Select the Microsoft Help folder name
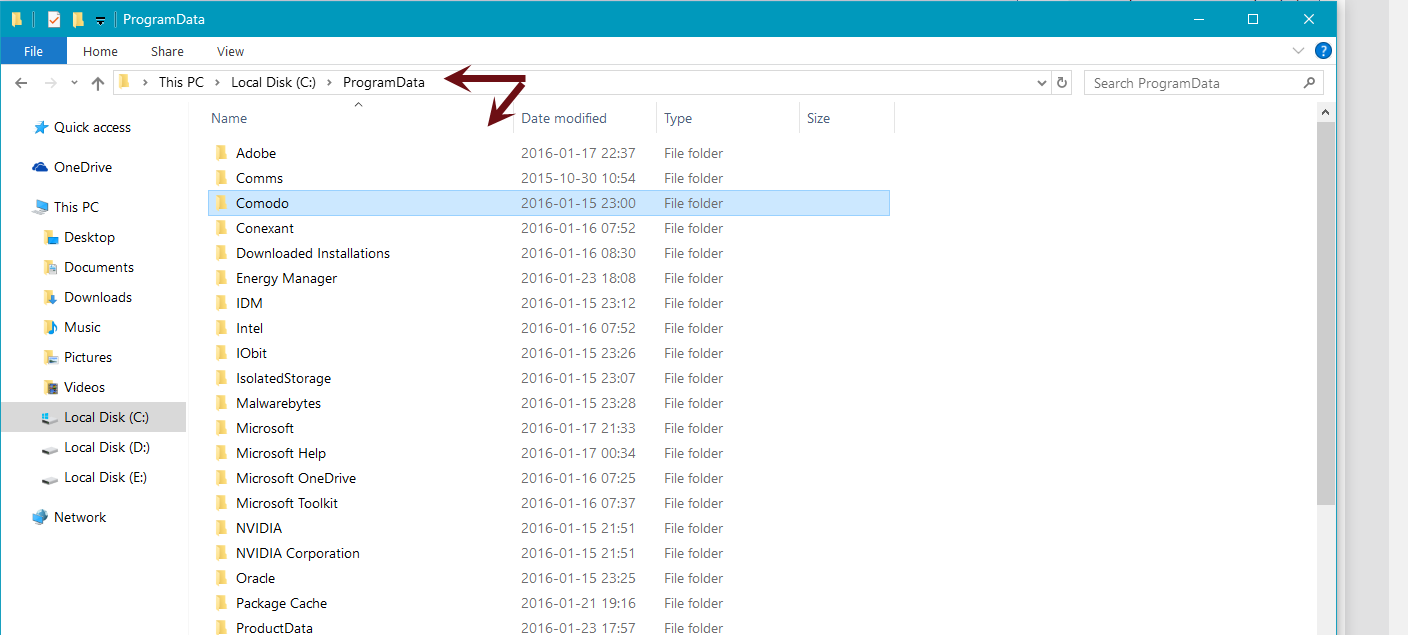 click(281, 453)
